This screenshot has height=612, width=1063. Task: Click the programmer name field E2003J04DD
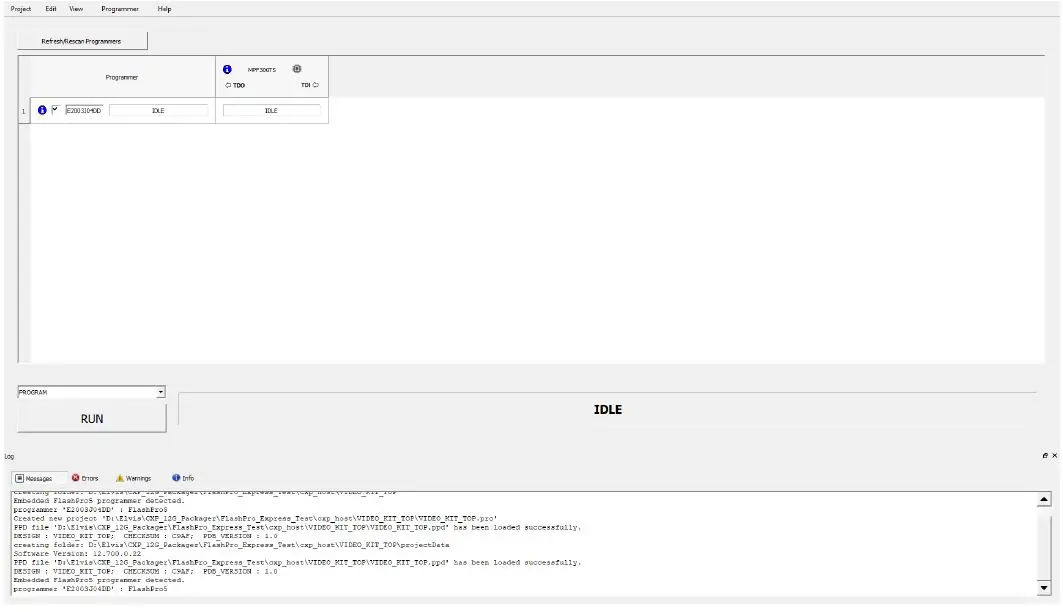[84, 110]
